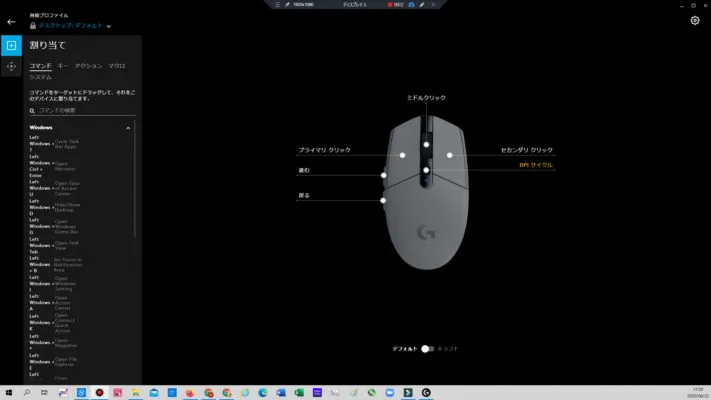This screenshot has width=711, height=400.
Task: Select the Left Windows + G command
Action: (x=53, y=226)
